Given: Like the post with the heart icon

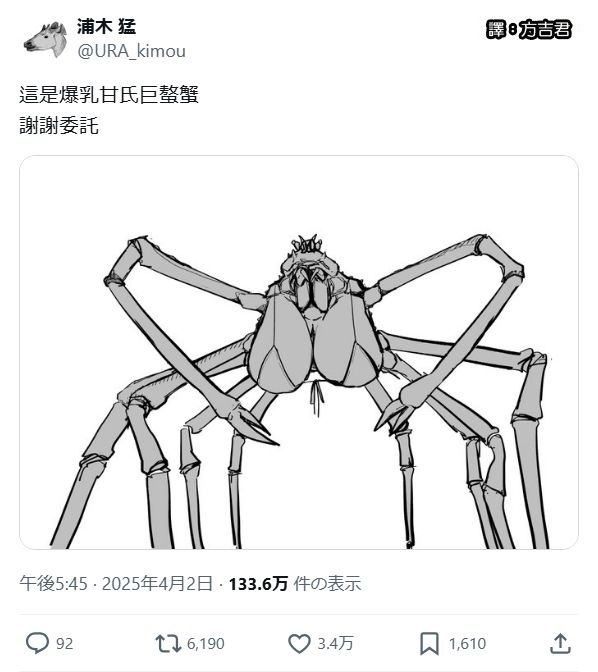Looking at the screenshot, I should click(299, 644).
